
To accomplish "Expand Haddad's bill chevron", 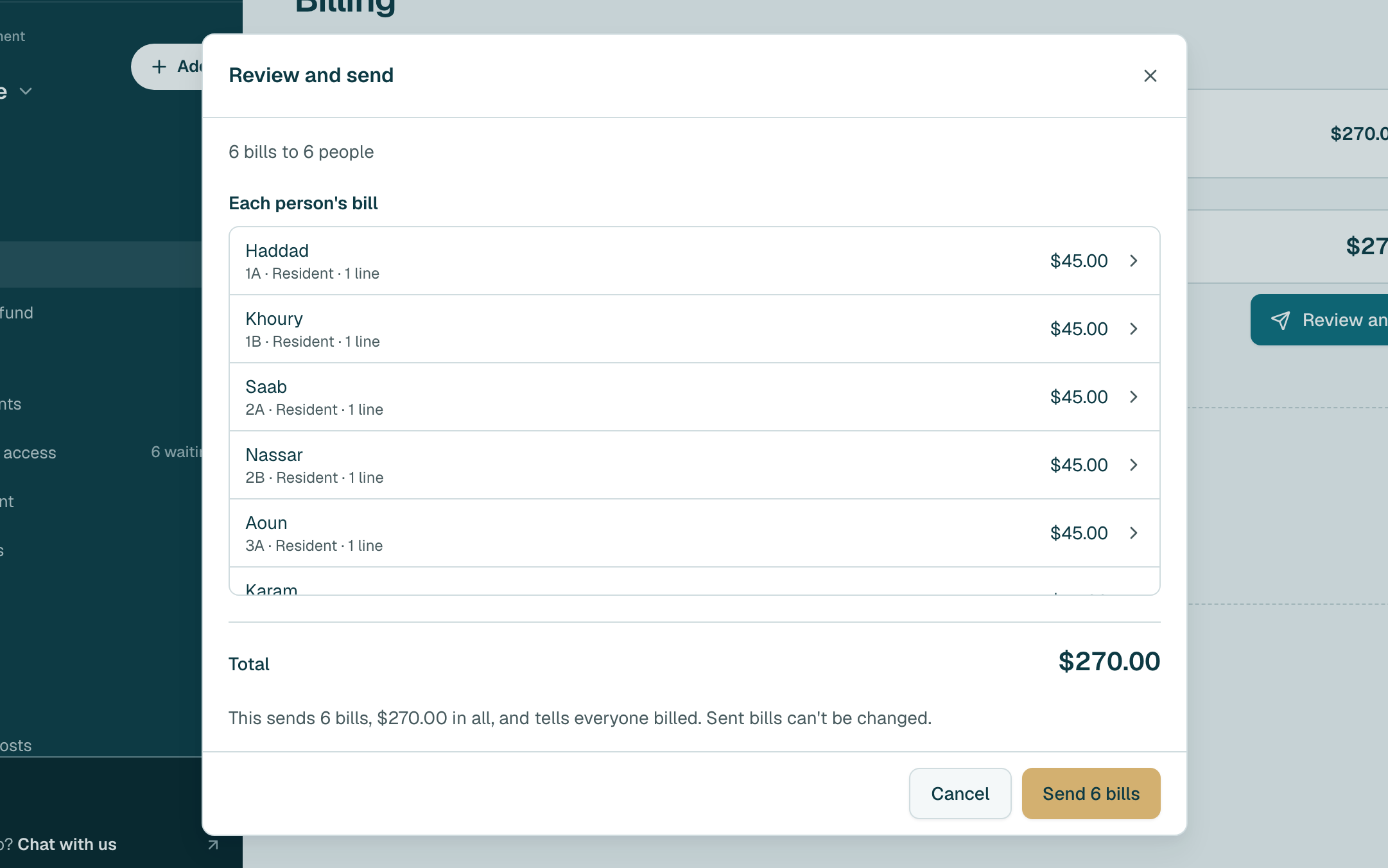I will point(1134,261).
